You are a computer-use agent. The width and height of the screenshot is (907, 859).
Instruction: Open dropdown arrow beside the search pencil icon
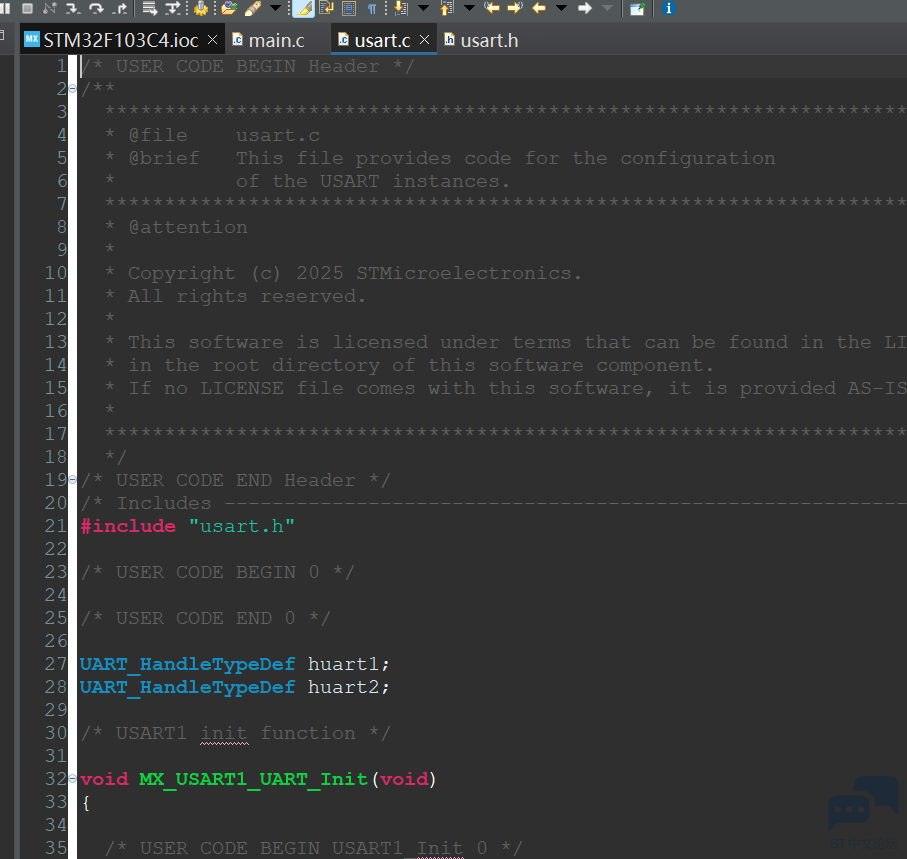(x=275, y=8)
